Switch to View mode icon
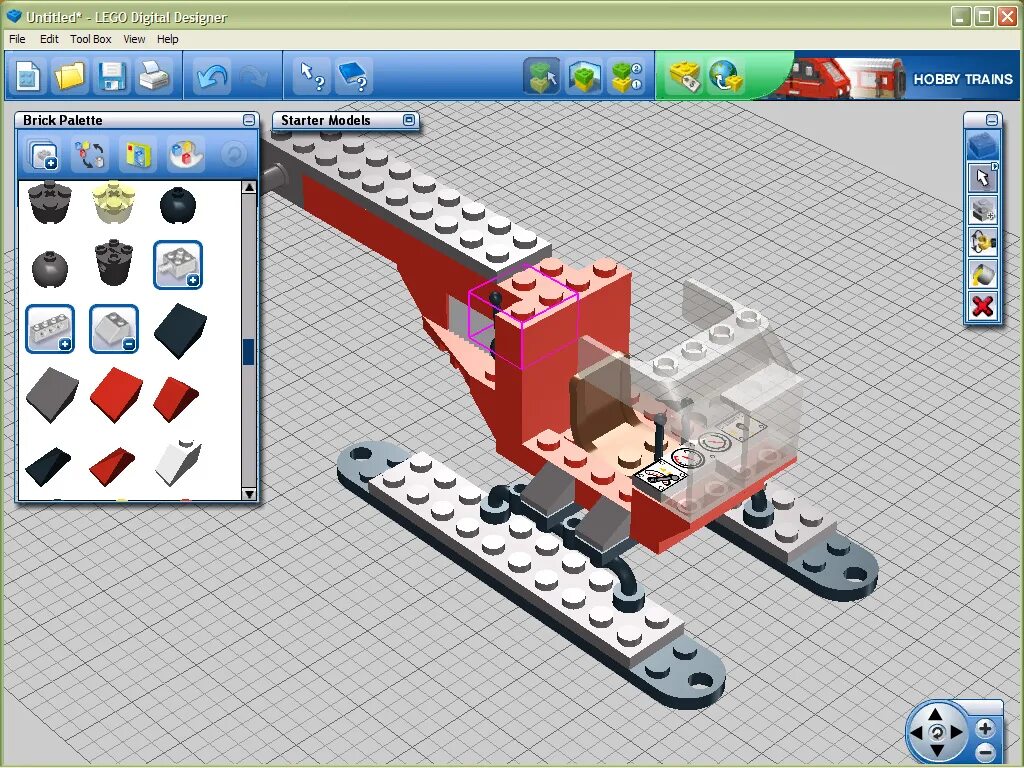 pyautogui.click(x=584, y=76)
